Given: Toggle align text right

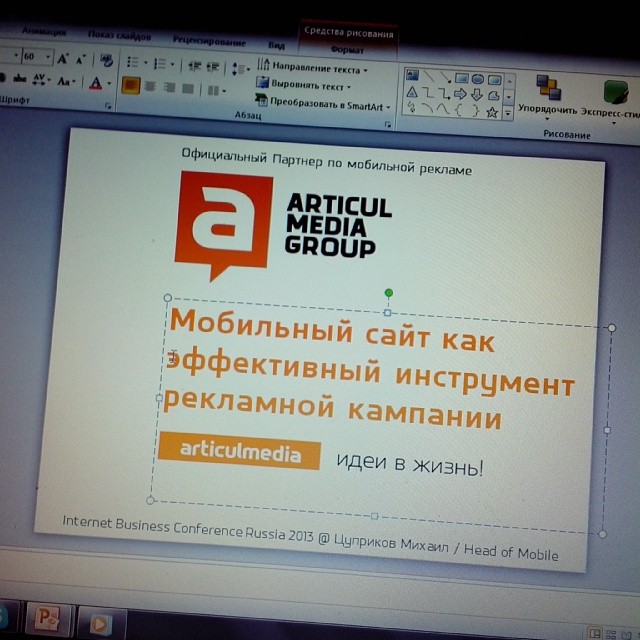Looking at the screenshot, I should pyautogui.click(x=169, y=87).
